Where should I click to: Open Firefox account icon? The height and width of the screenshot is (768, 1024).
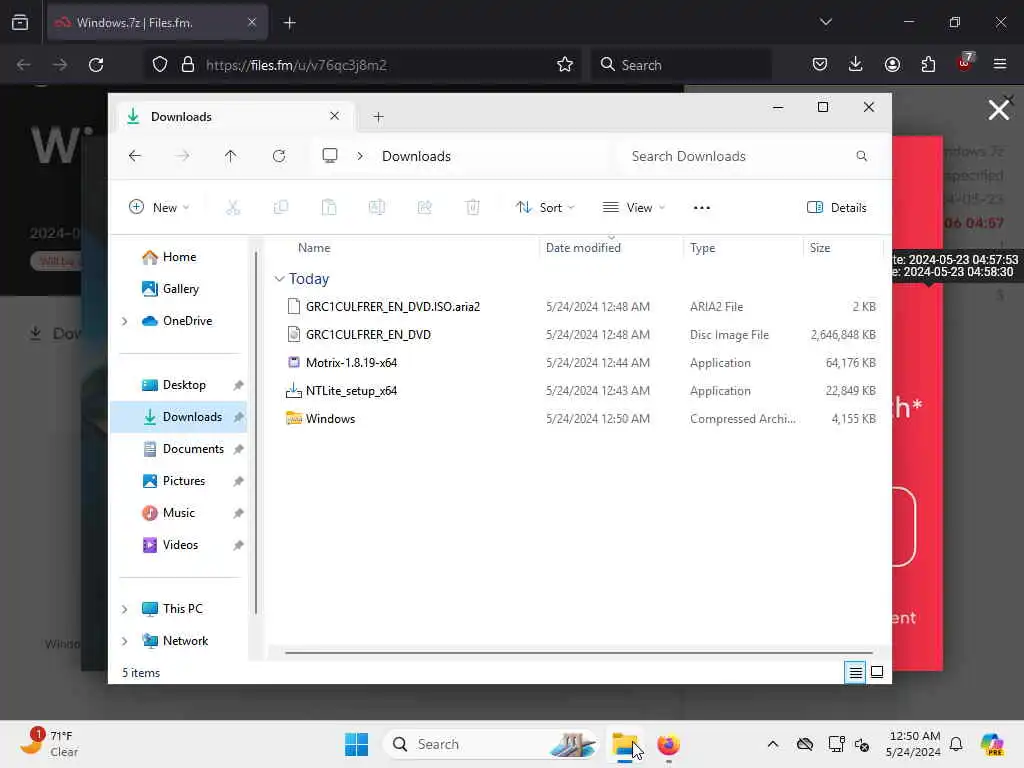point(892,65)
